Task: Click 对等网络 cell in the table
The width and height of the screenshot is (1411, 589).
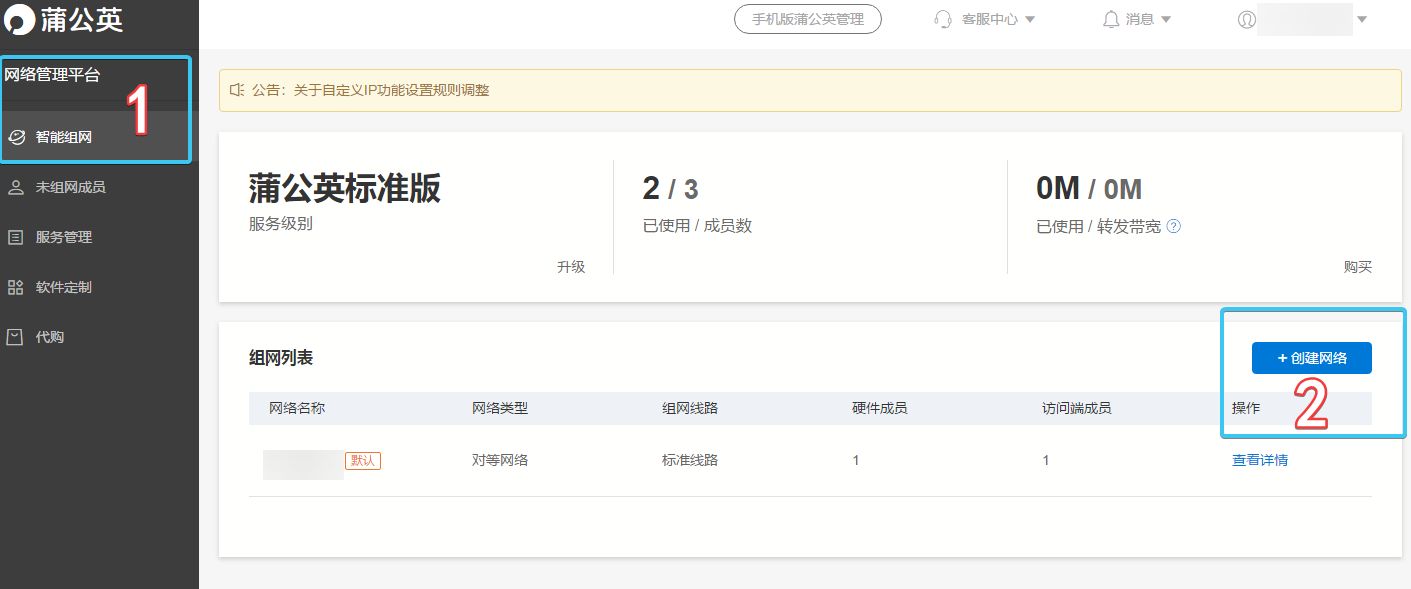Action: coord(500,460)
